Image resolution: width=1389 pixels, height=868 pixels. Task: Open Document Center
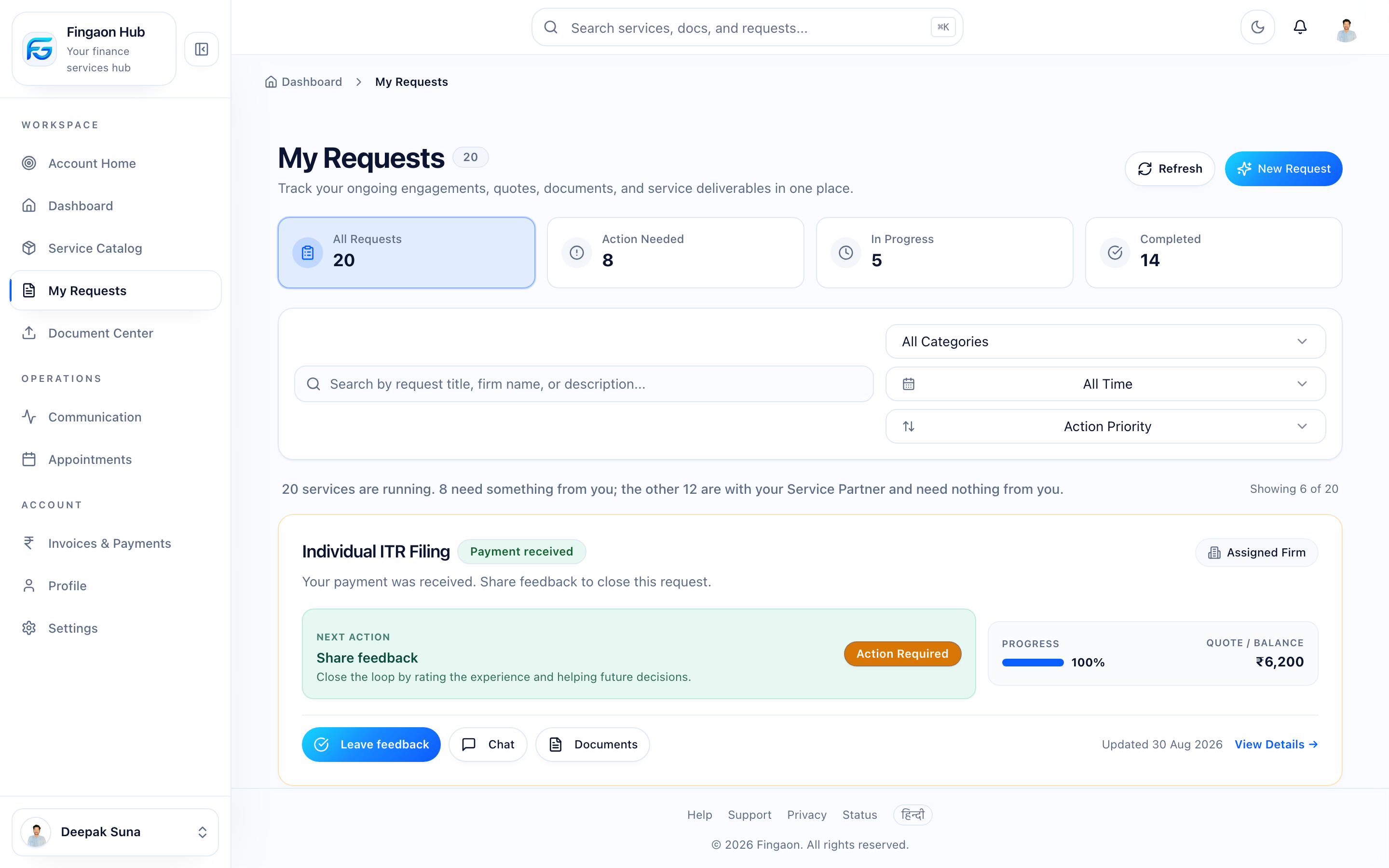(x=115, y=333)
